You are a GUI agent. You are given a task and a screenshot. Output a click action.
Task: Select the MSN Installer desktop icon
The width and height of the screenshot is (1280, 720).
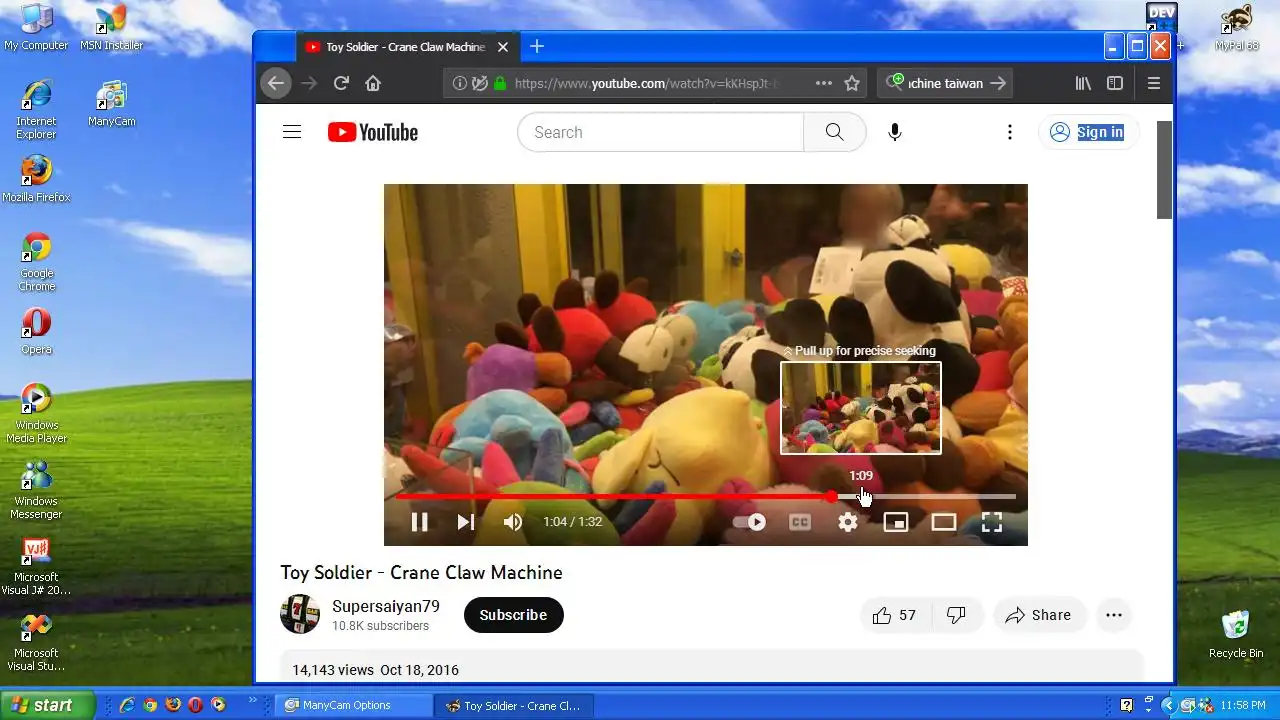click(x=111, y=27)
